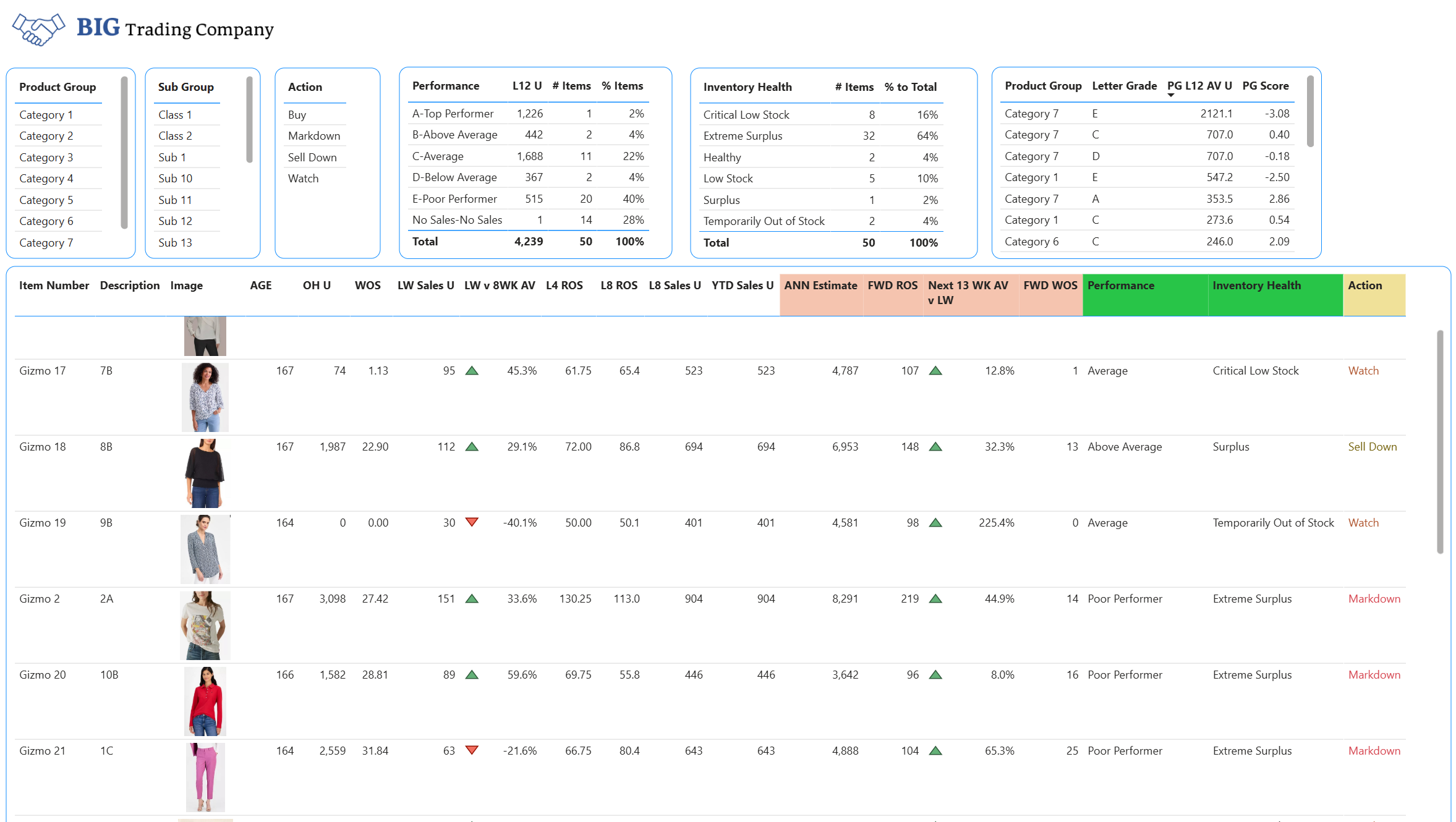Click green up arrow in Gizmo 2 FWD ROS
The image size is (1456, 822).
coord(935,599)
